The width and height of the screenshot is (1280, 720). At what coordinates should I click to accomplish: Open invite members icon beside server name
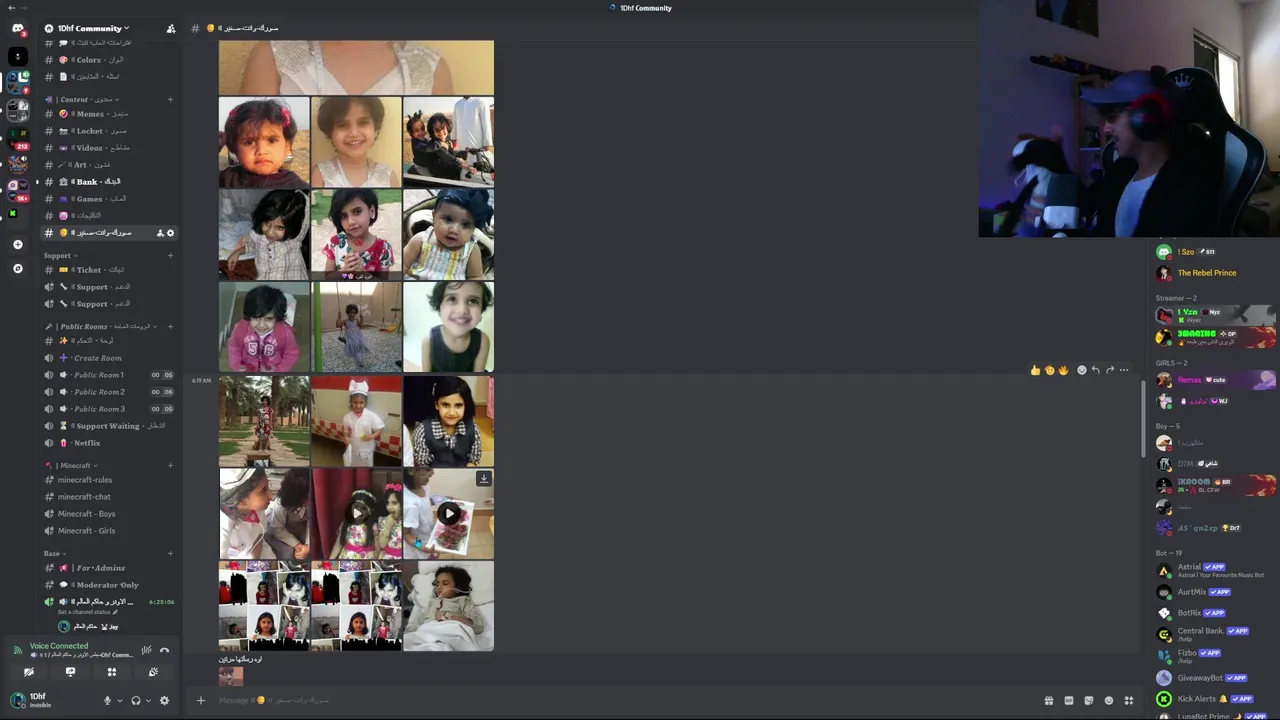[x=171, y=28]
